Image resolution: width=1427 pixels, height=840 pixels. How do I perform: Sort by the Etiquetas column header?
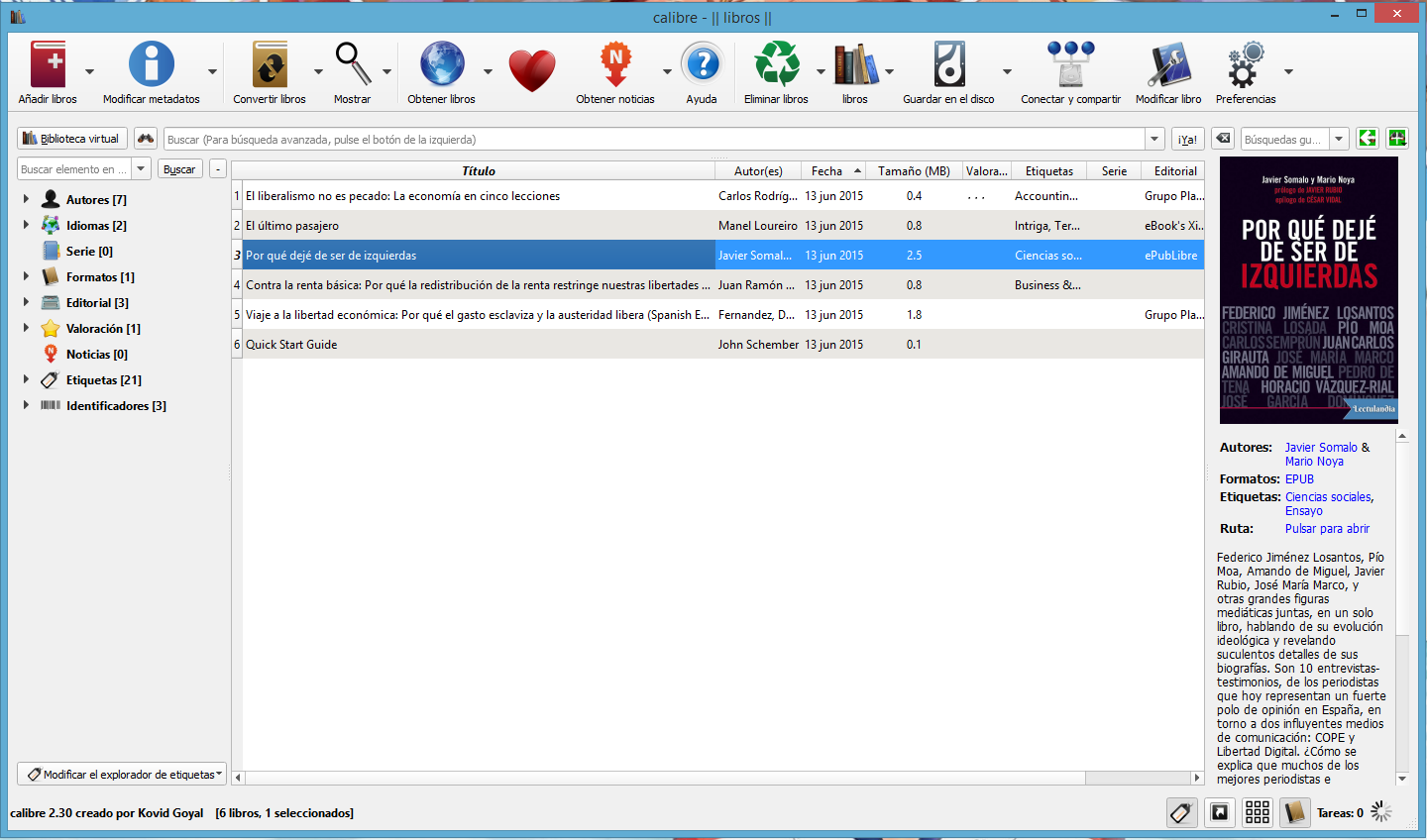[1049, 171]
